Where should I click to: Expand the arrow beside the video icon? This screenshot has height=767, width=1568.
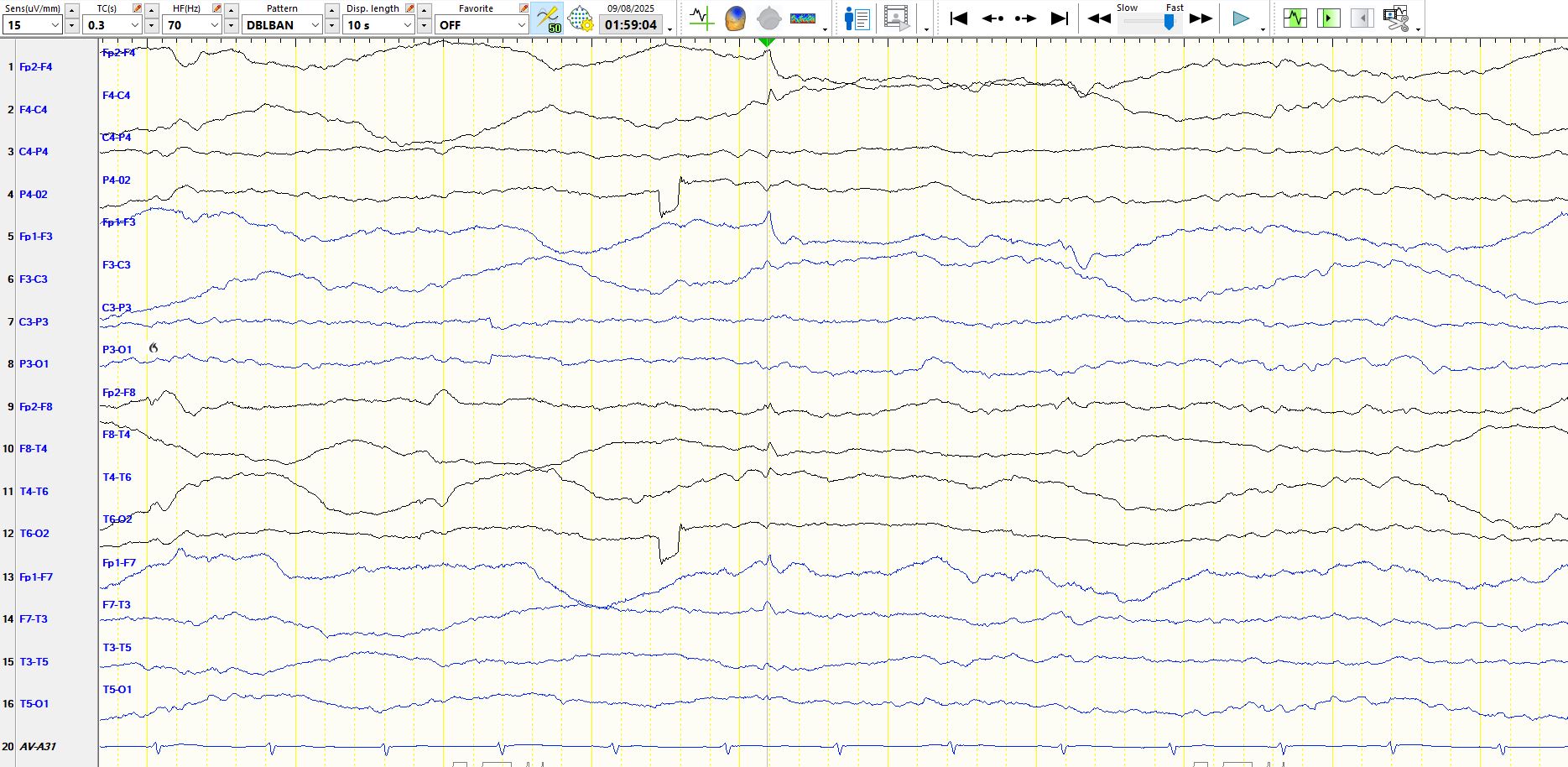pyautogui.click(x=926, y=29)
